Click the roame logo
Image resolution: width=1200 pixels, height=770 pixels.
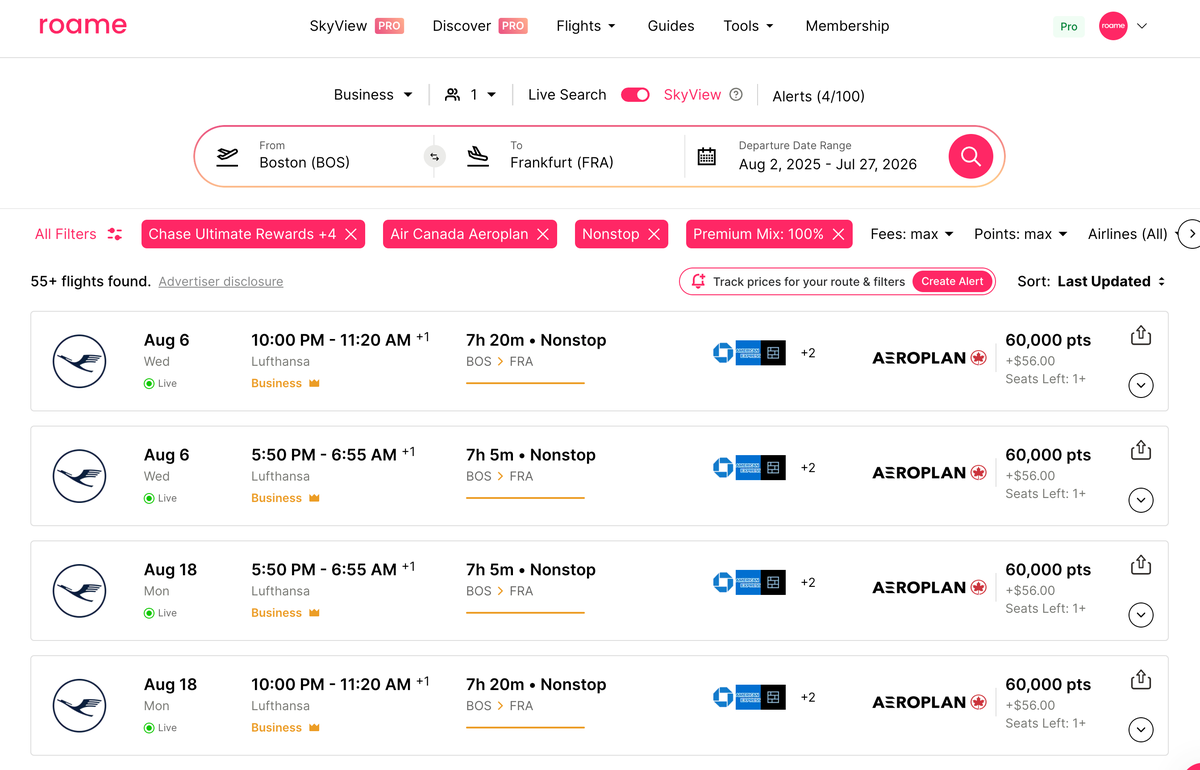(83, 26)
